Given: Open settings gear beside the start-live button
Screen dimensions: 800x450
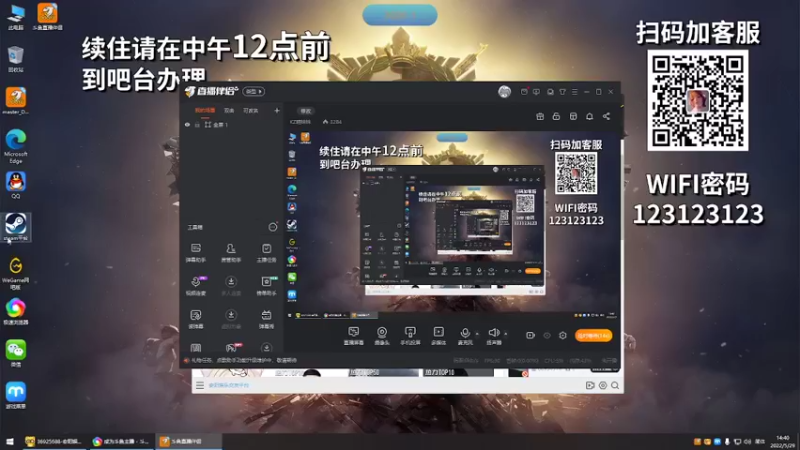Looking at the screenshot, I should click(563, 335).
